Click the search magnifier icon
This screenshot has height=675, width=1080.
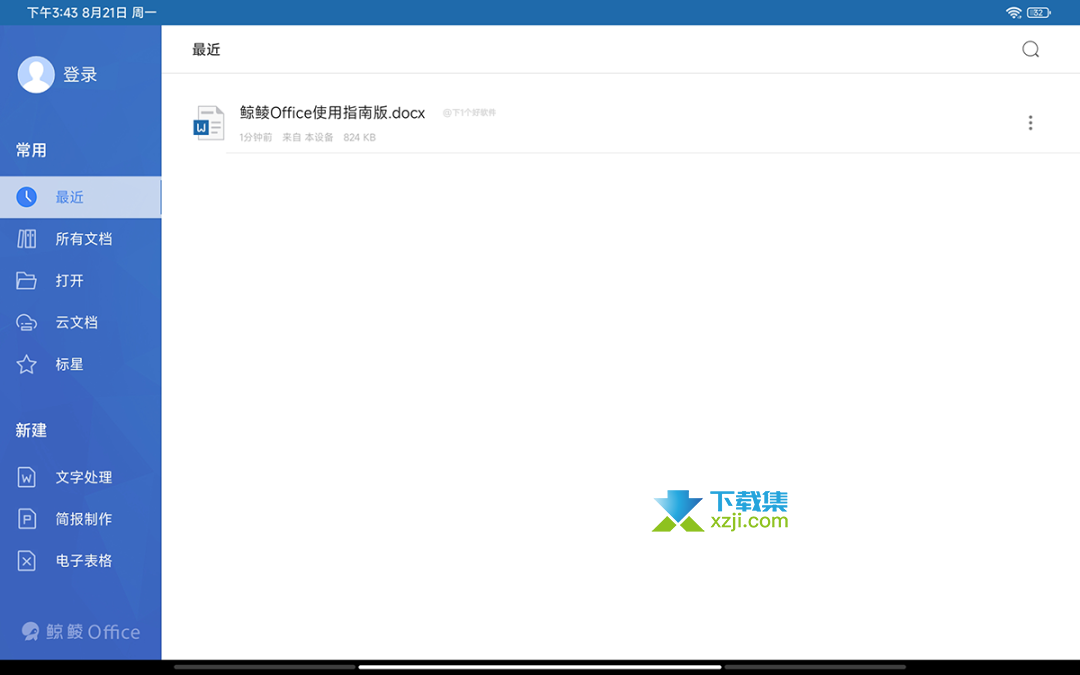[x=1030, y=50]
